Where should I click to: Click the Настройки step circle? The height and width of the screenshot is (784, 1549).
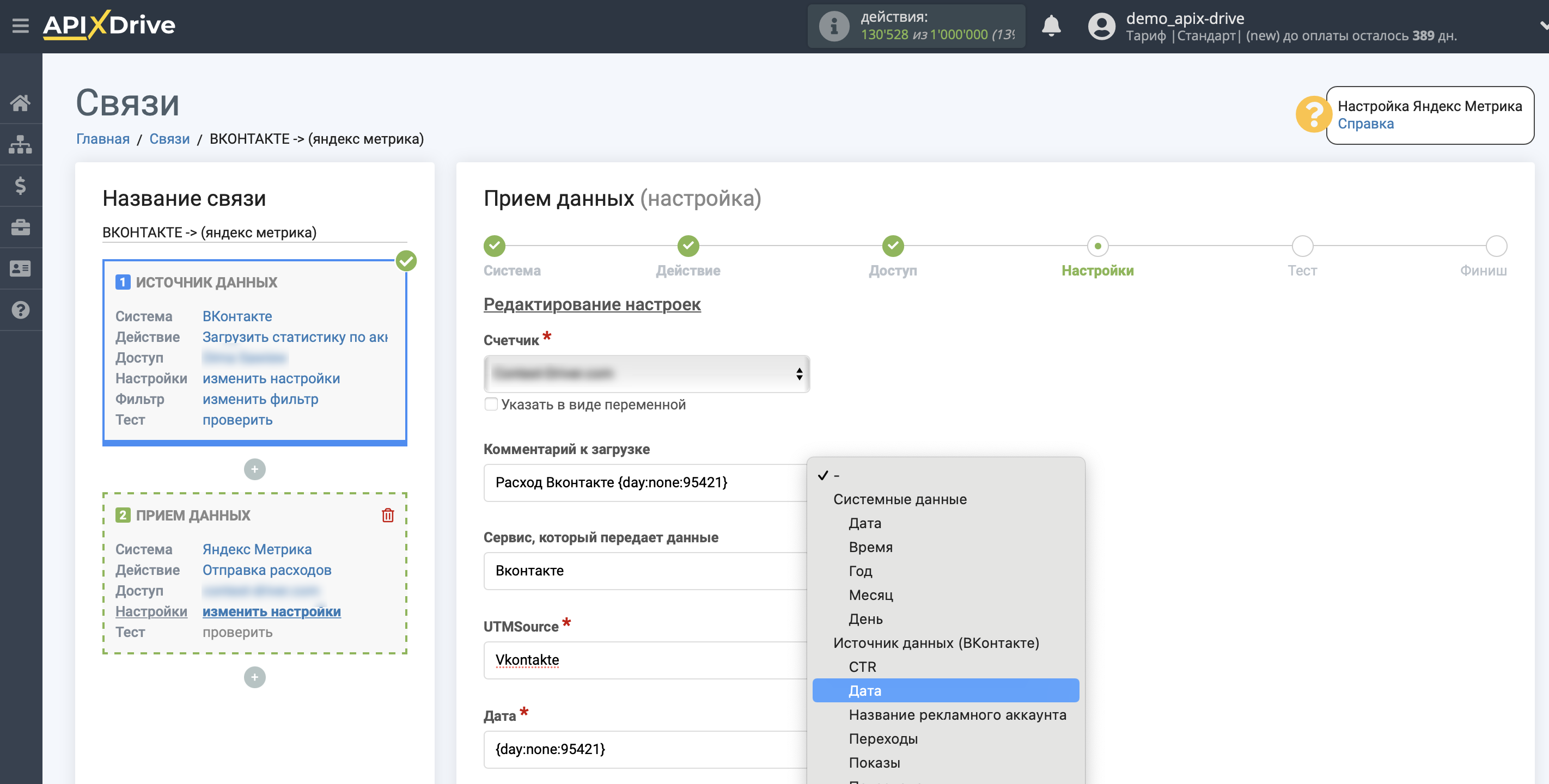click(x=1097, y=246)
